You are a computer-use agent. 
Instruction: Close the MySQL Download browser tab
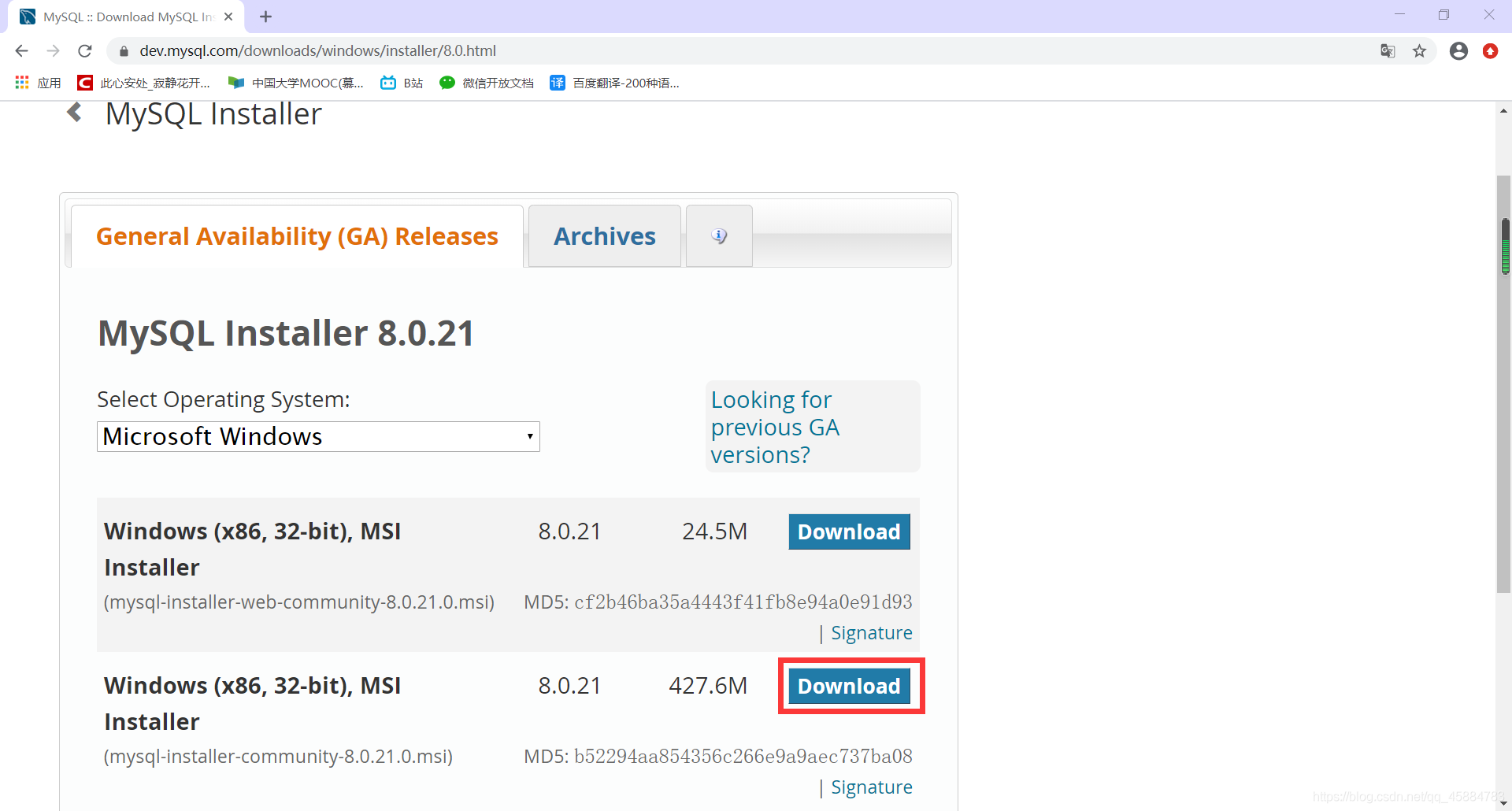click(228, 17)
